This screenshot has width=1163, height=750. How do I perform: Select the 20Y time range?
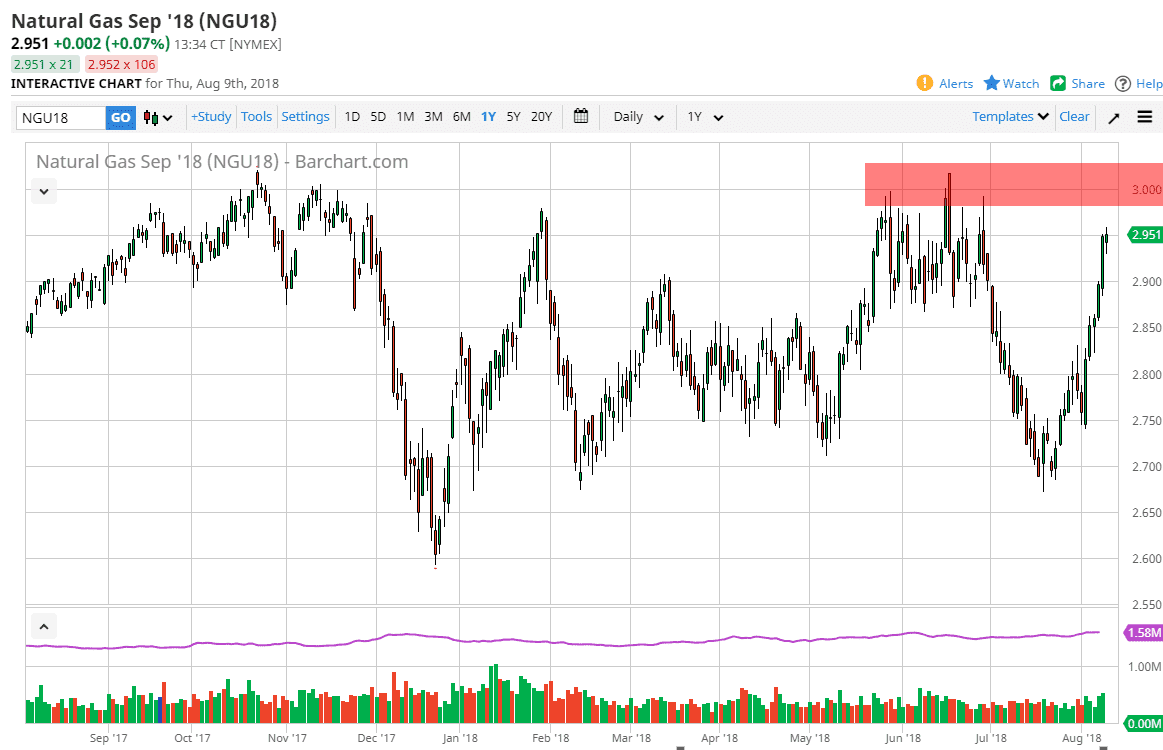(x=541, y=116)
